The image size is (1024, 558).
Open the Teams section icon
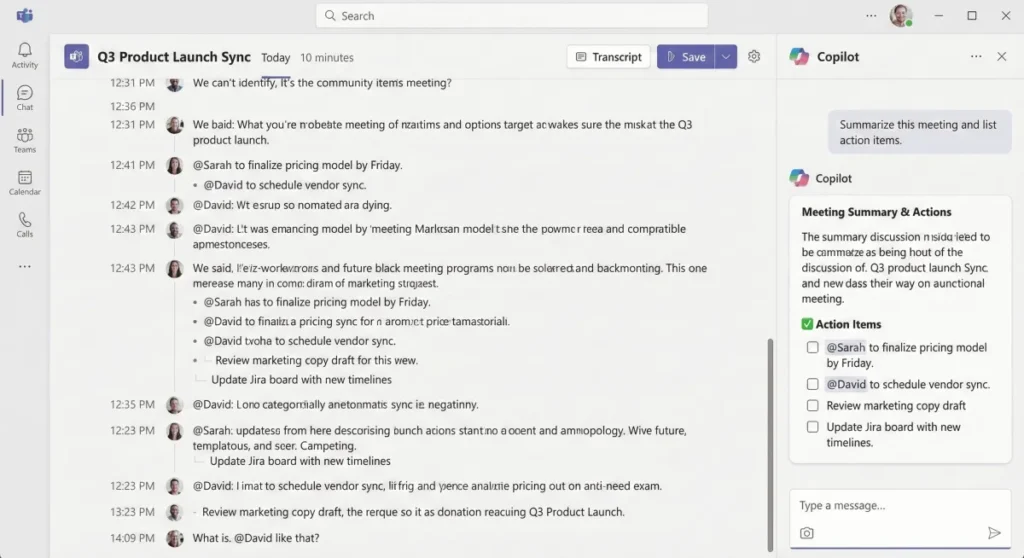point(25,140)
